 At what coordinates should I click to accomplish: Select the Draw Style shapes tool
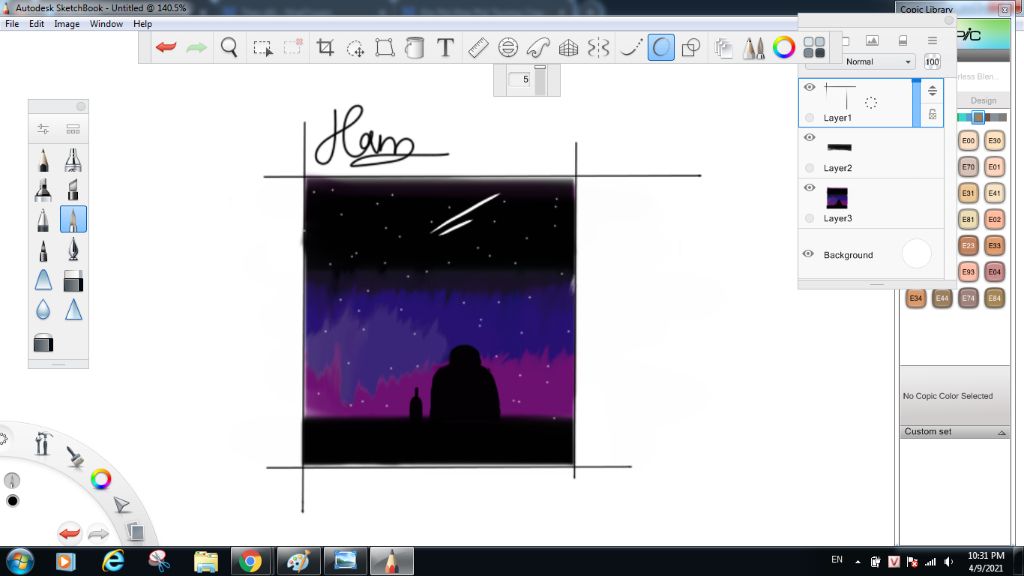[690, 47]
